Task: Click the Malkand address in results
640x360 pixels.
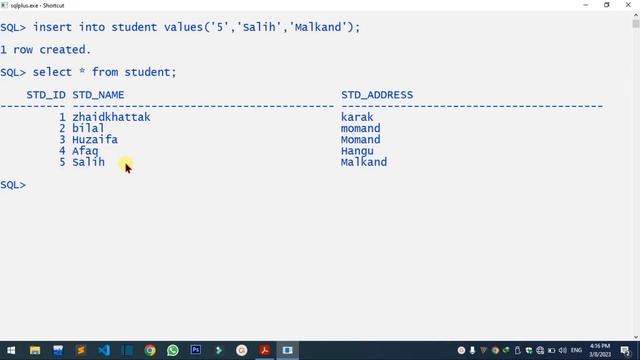Action: tap(364, 162)
